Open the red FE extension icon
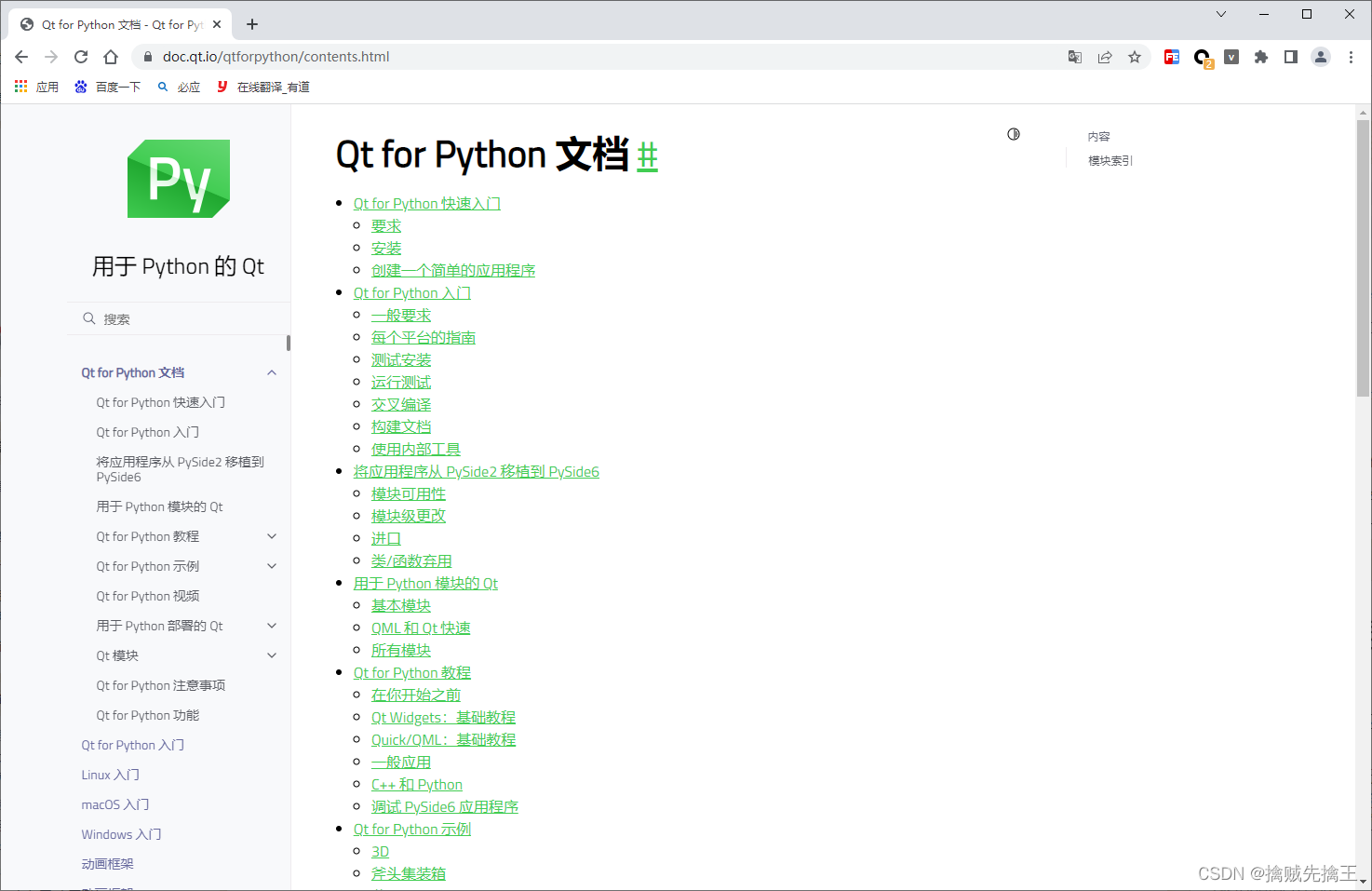 1172,57
